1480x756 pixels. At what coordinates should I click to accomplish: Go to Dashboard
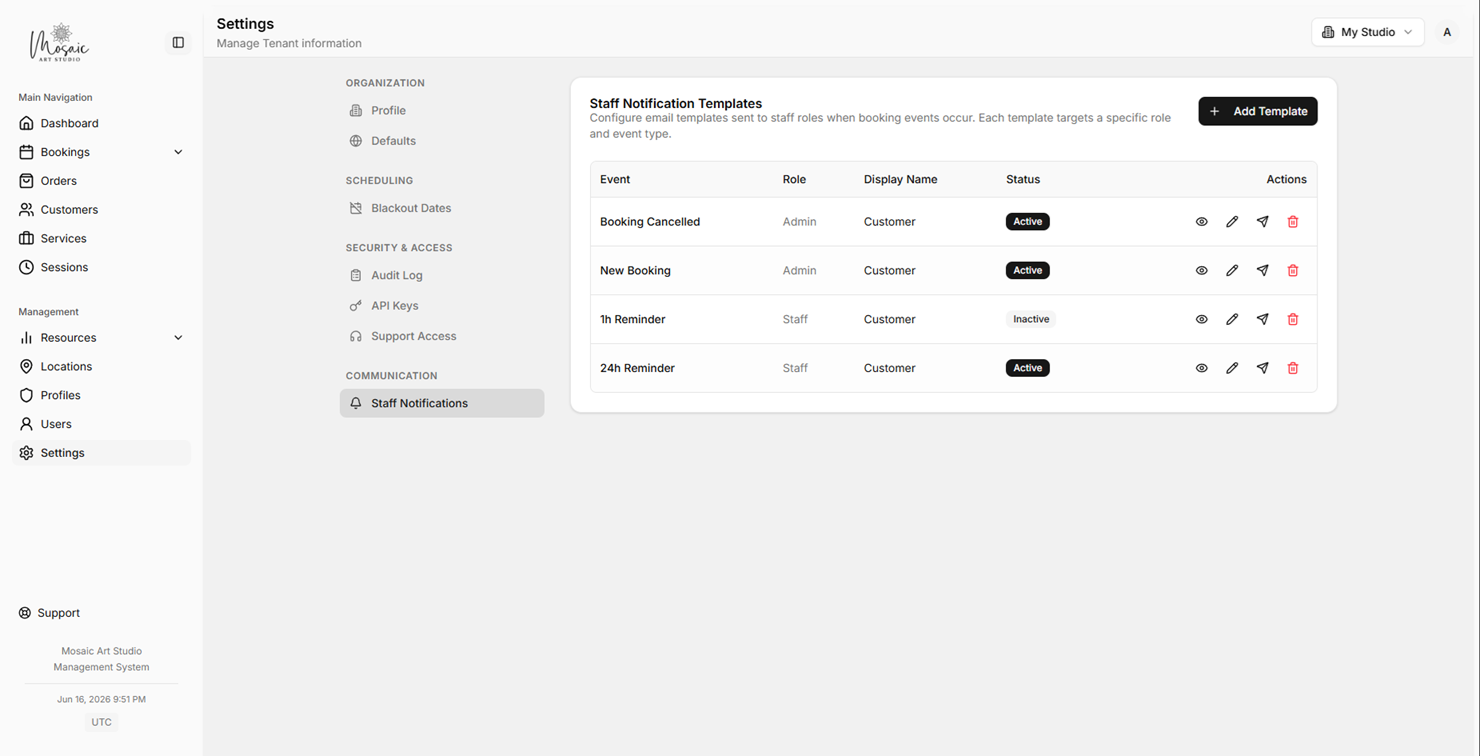pyautogui.click(x=101, y=124)
